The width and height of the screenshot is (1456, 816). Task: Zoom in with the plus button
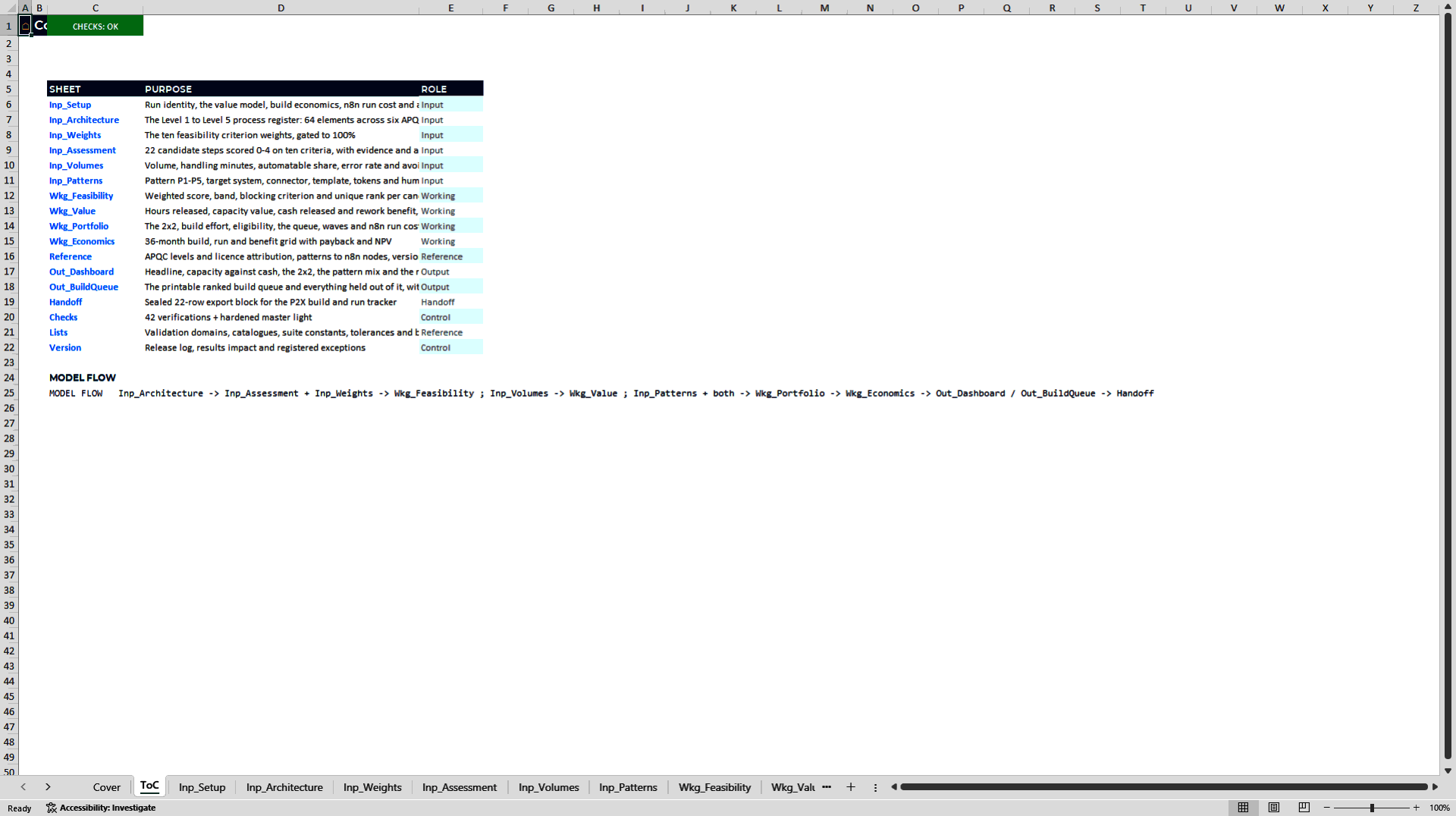[1416, 808]
